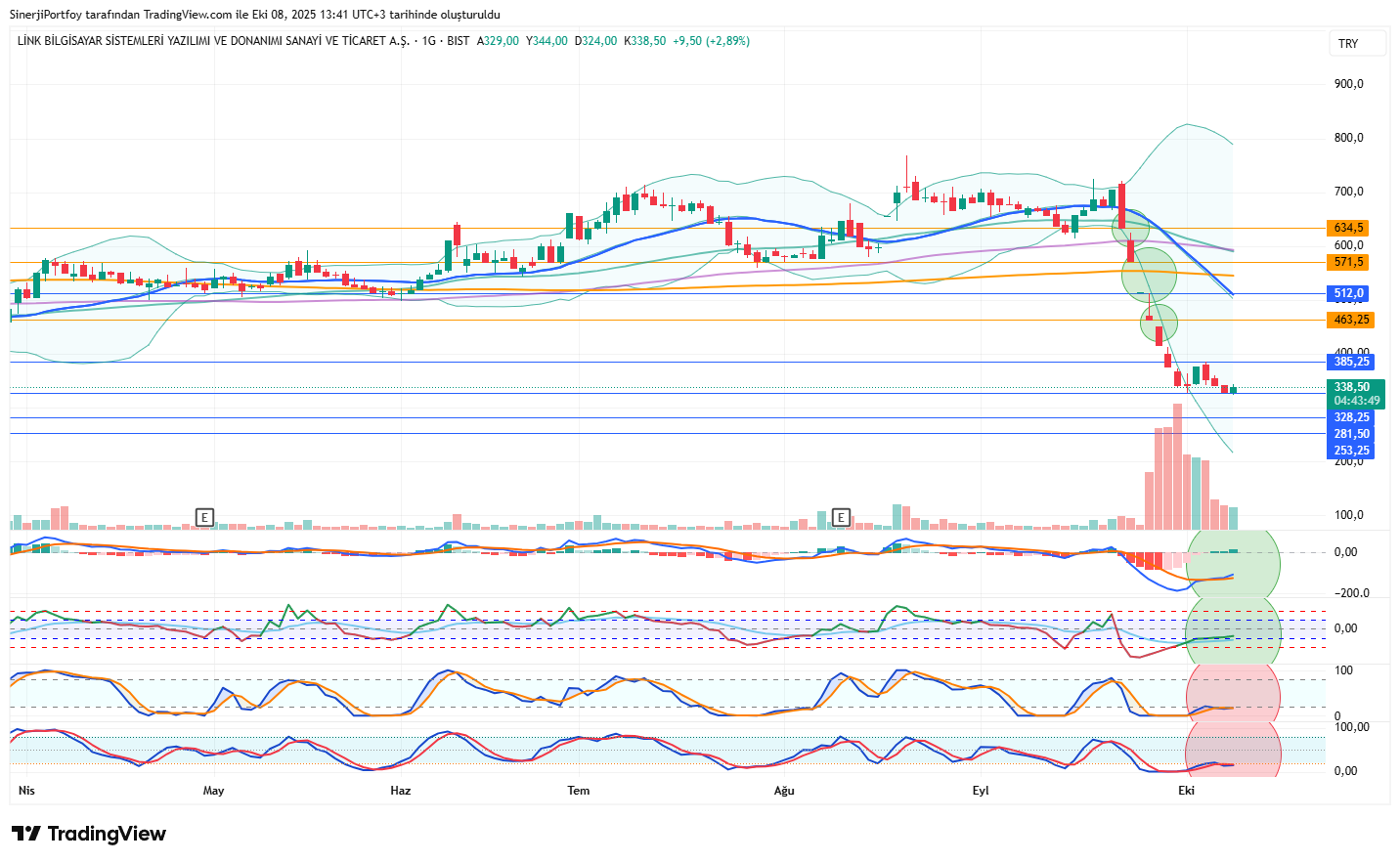1400x863 pixels.
Task: Click the SinerjiPortfoy attribution header text
Action: [255, 15]
